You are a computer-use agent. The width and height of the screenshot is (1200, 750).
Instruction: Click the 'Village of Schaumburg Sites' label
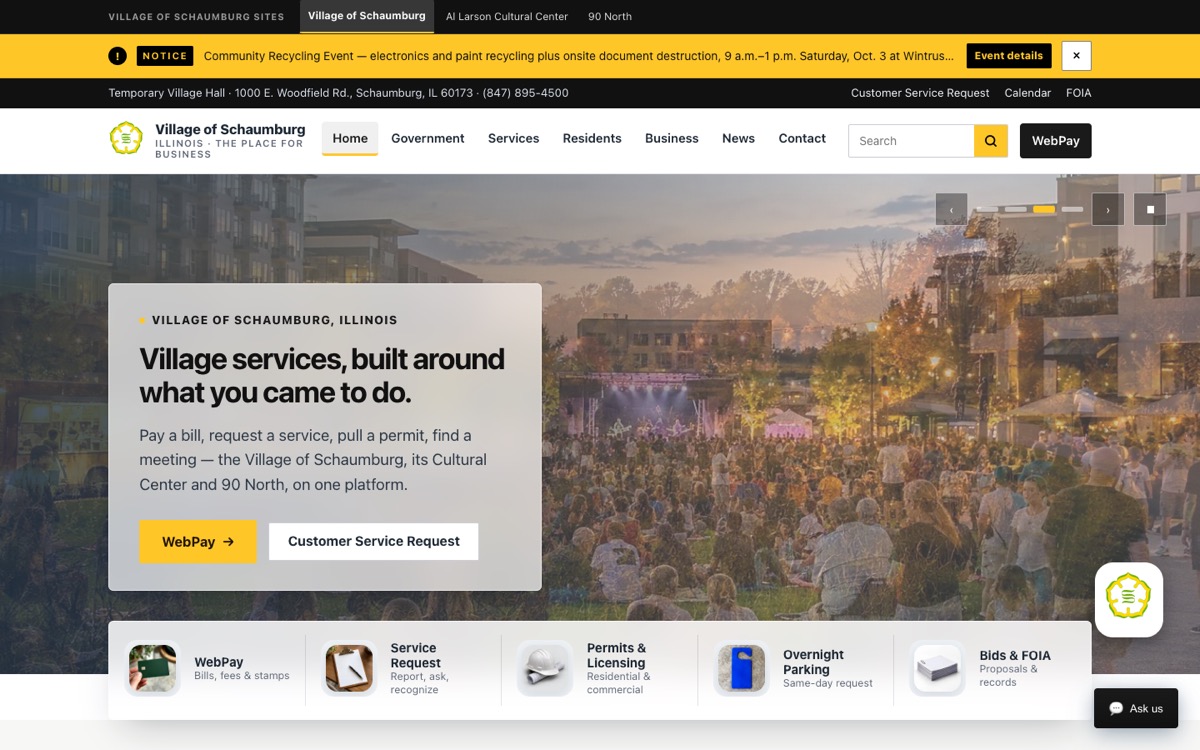click(196, 17)
